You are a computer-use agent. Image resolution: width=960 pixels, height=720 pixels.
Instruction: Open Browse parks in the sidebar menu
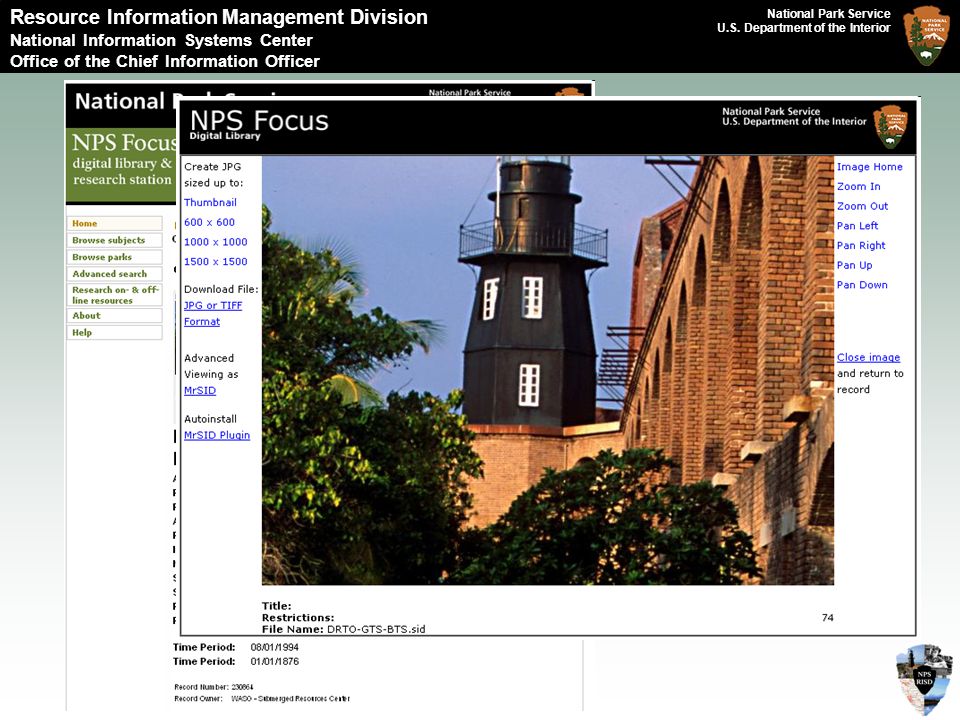pos(114,257)
